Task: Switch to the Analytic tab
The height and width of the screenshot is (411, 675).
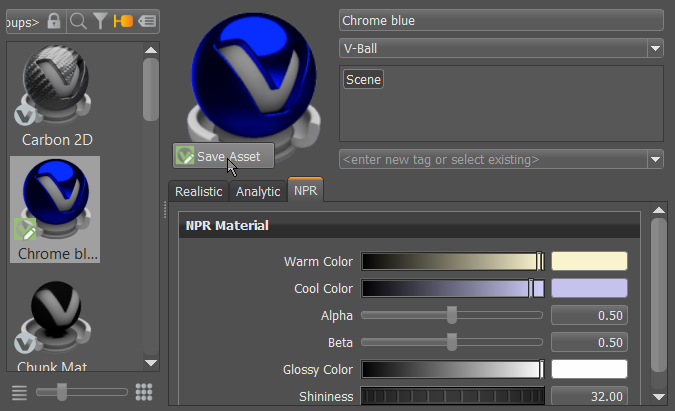Action: (258, 192)
